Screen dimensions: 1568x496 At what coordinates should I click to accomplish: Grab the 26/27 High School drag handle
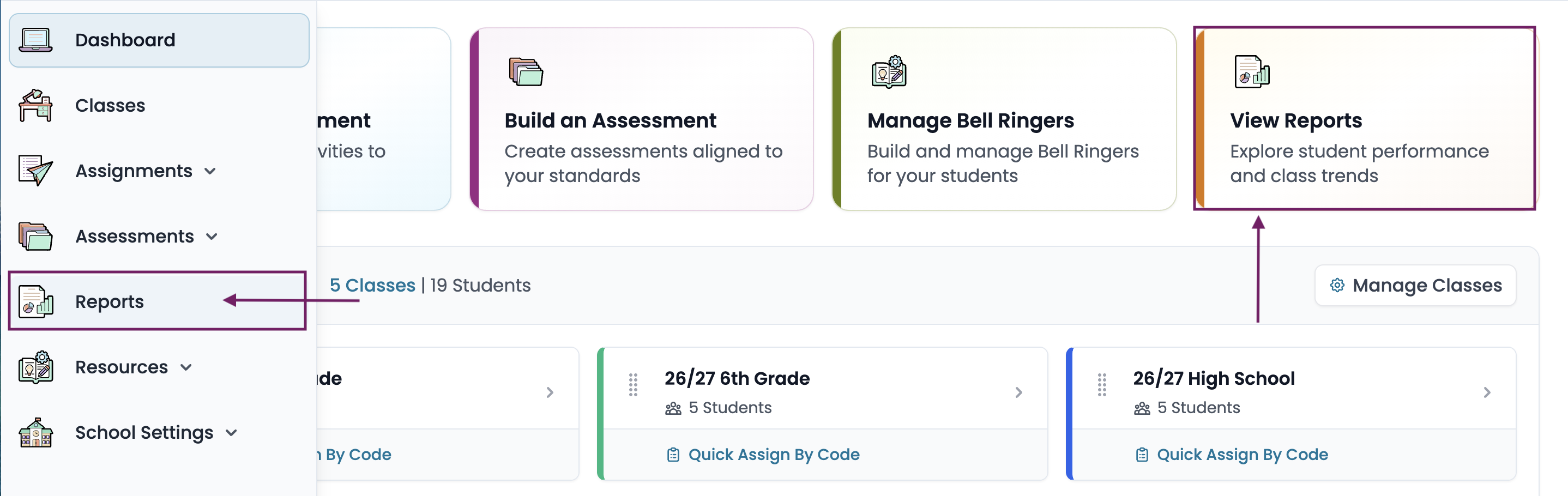(x=1101, y=385)
